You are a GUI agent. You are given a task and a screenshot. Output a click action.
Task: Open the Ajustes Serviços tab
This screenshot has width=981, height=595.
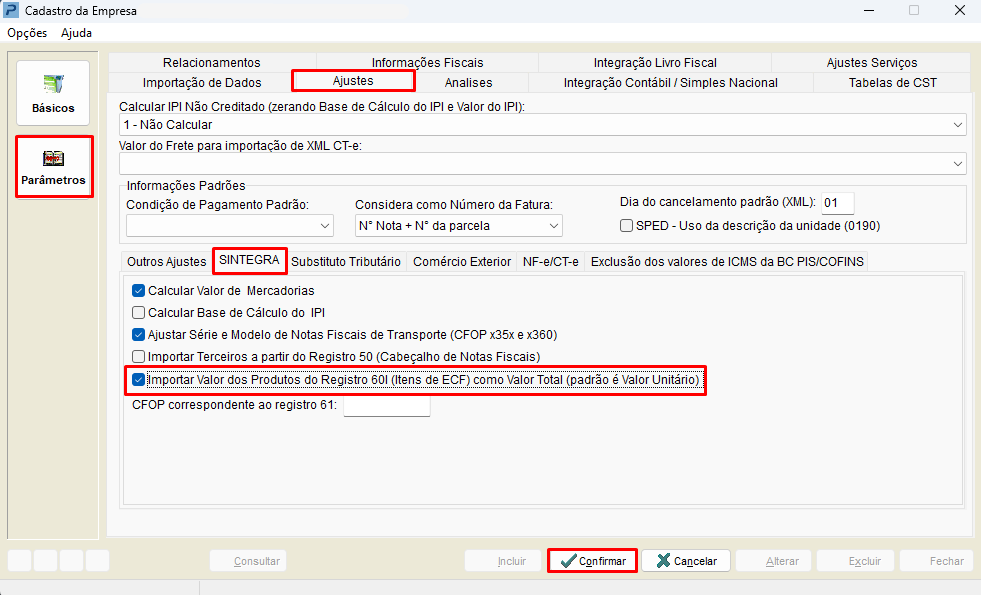872,63
